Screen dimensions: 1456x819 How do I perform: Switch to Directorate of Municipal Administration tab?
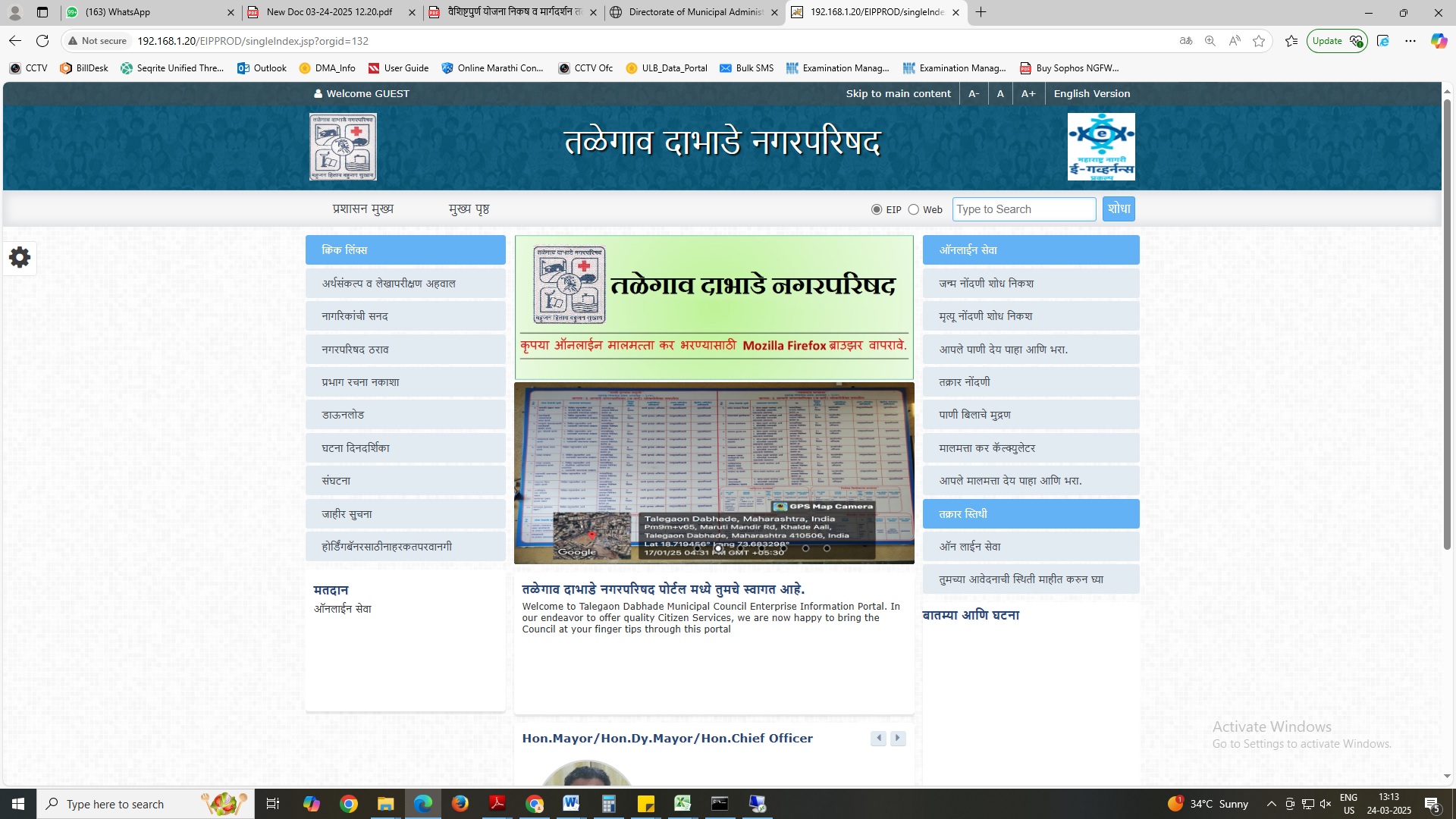tap(695, 12)
